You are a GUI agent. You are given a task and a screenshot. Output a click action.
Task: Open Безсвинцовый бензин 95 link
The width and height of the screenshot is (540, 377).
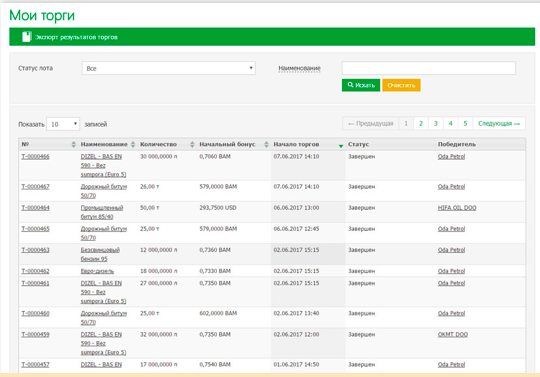pyautogui.click(x=100, y=254)
